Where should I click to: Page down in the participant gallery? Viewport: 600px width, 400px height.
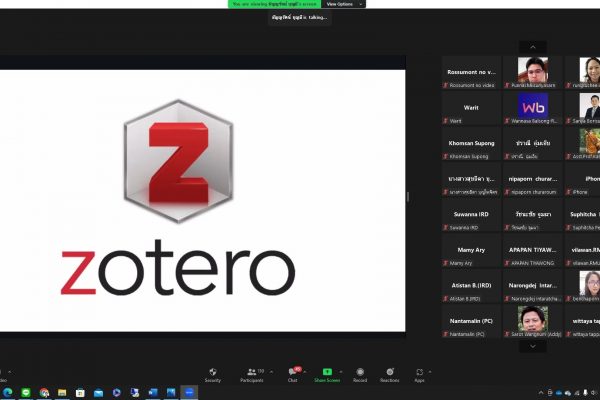(x=533, y=346)
